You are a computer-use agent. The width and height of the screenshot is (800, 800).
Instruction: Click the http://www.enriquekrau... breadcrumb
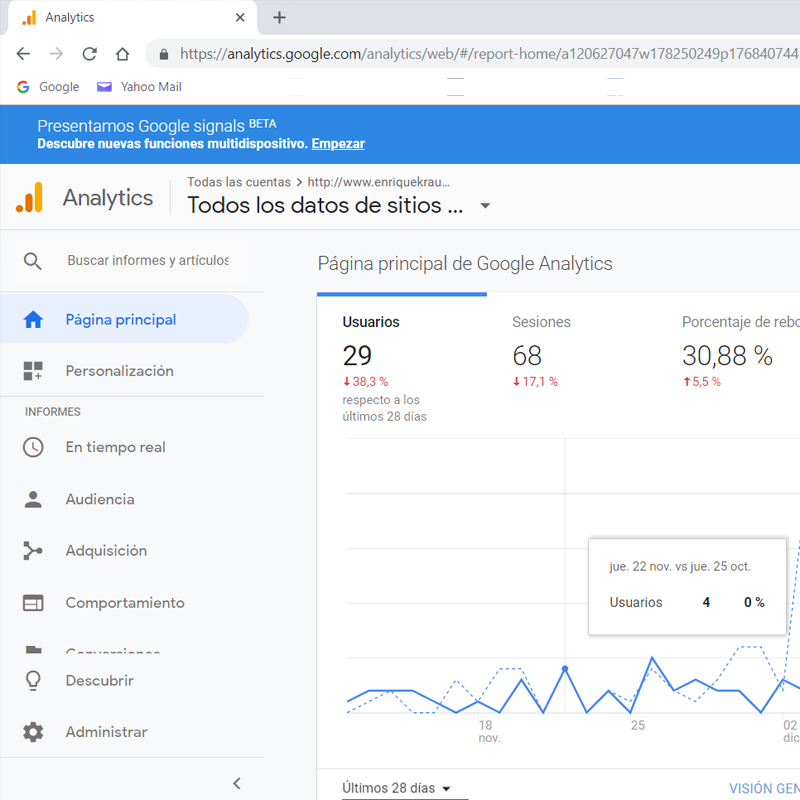tap(379, 182)
